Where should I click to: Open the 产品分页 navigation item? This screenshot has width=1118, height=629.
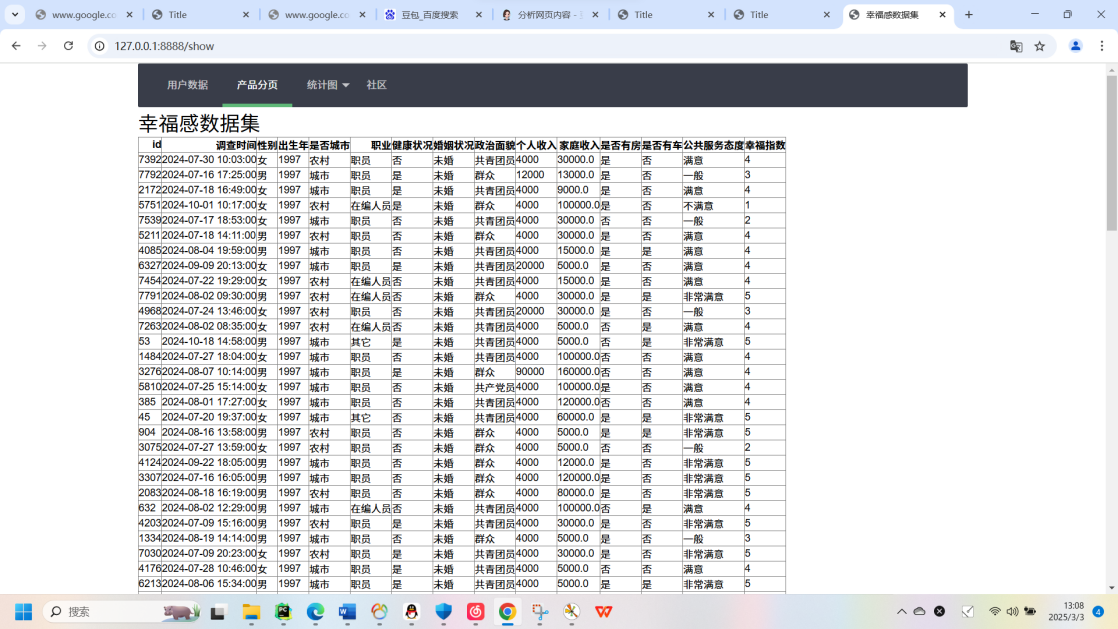click(257, 85)
